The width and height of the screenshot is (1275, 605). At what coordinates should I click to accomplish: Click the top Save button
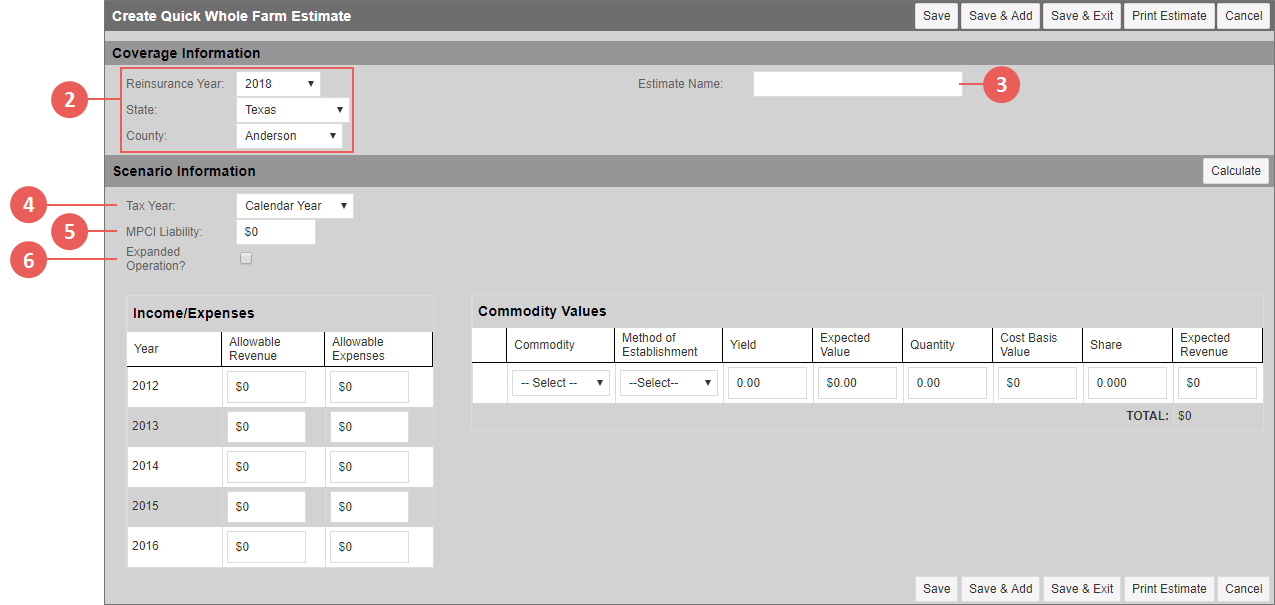(935, 15)
